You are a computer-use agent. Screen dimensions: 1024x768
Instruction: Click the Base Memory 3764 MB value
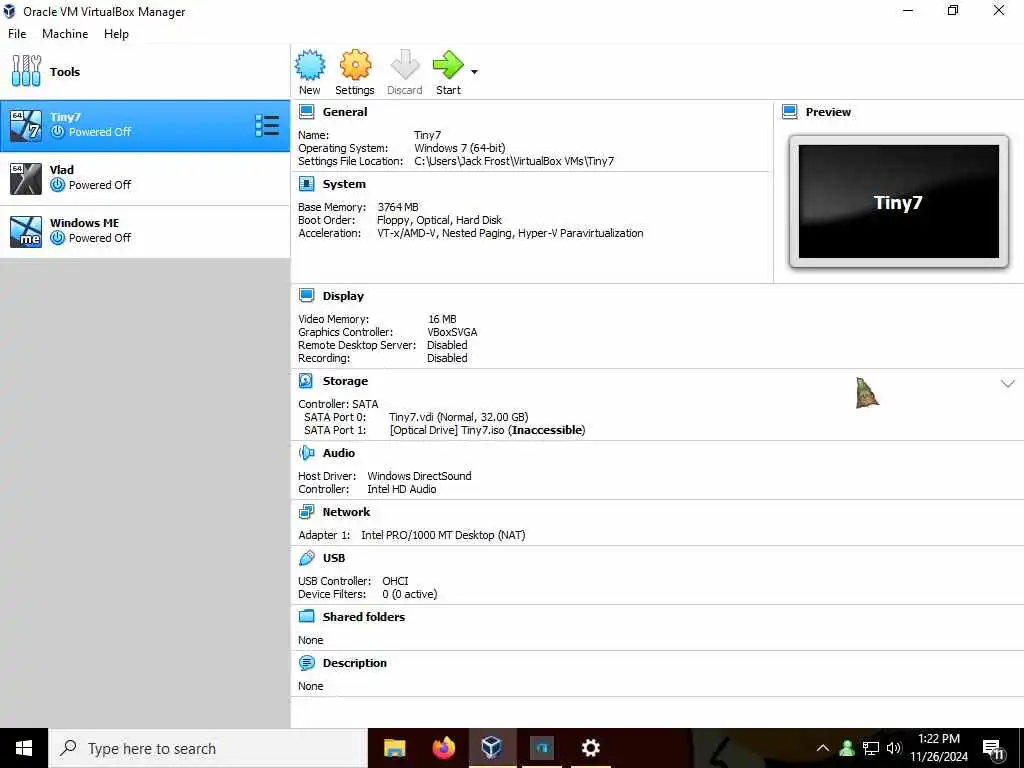398,207
